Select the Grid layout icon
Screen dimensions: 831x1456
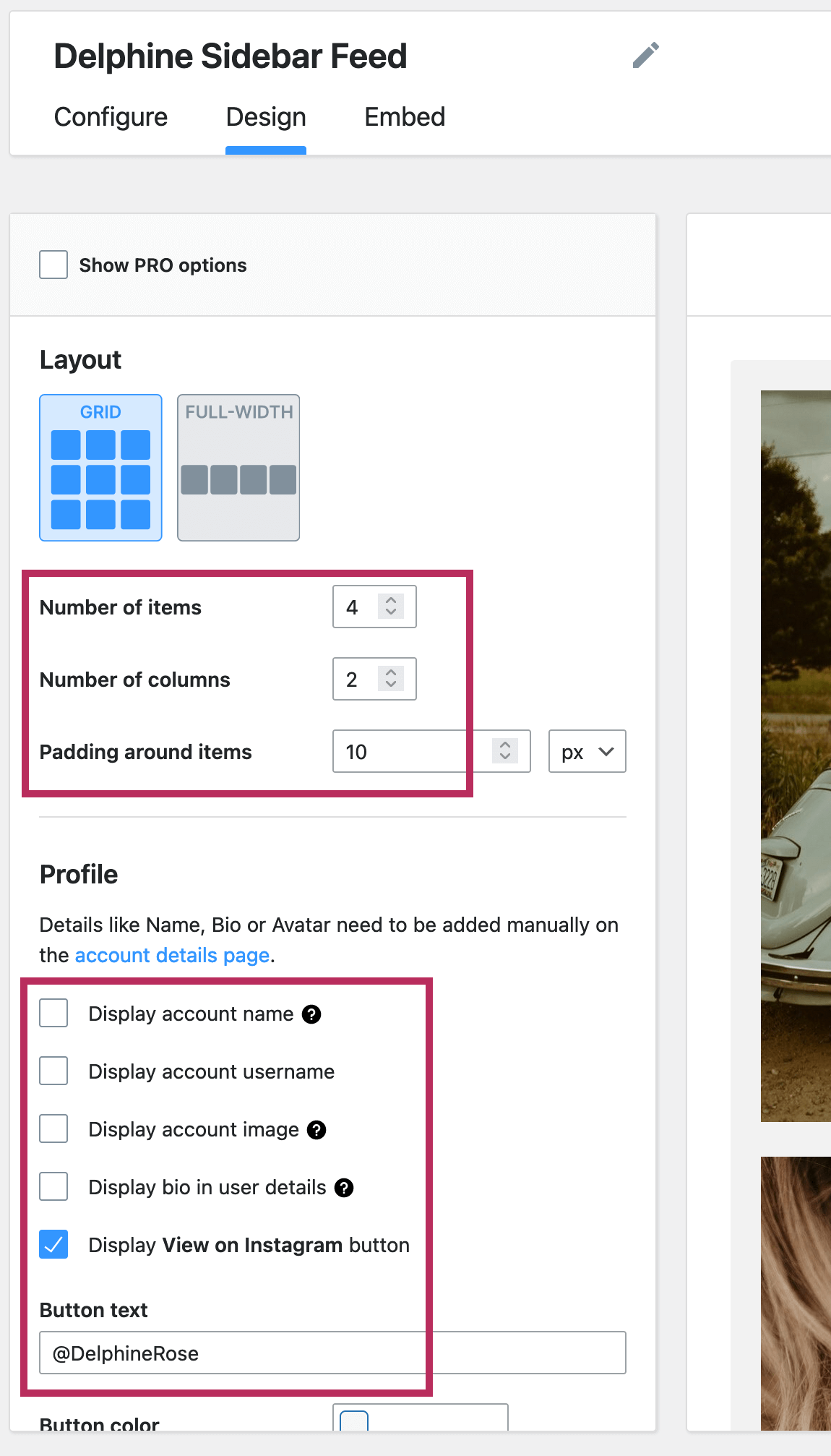coord(100,468)
